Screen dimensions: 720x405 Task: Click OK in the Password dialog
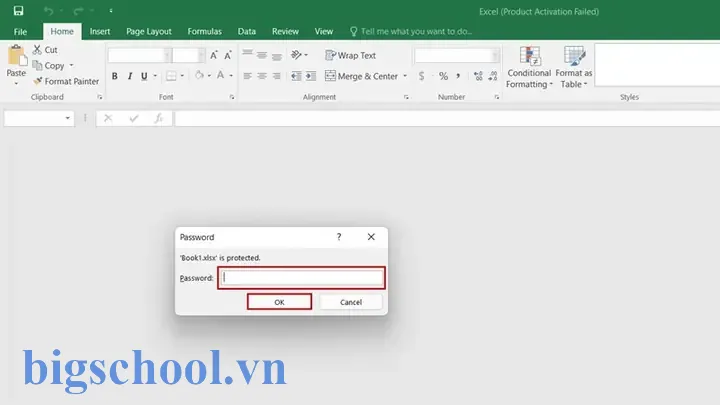pos(279,302)
